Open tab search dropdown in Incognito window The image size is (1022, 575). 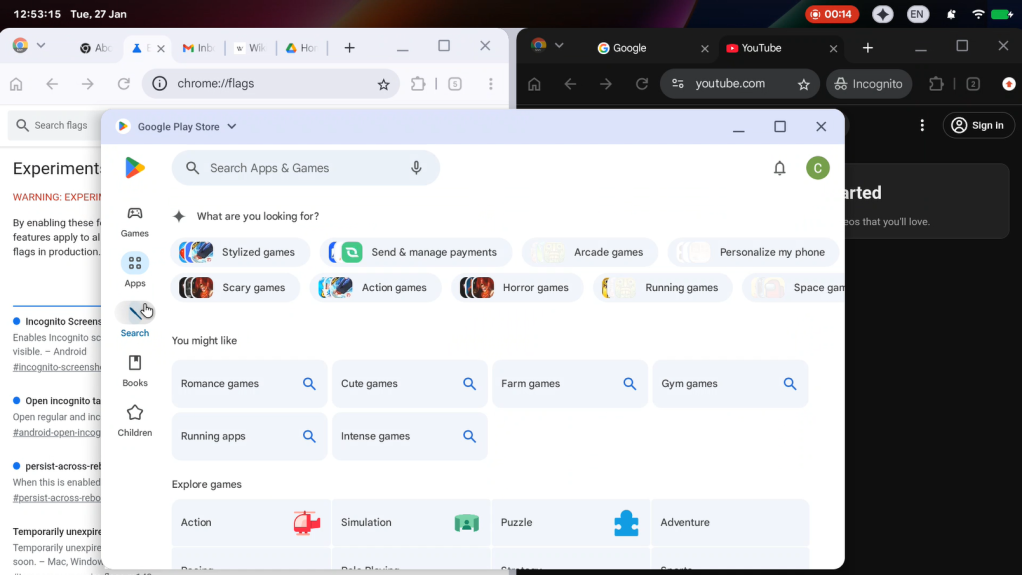(559, 46)
